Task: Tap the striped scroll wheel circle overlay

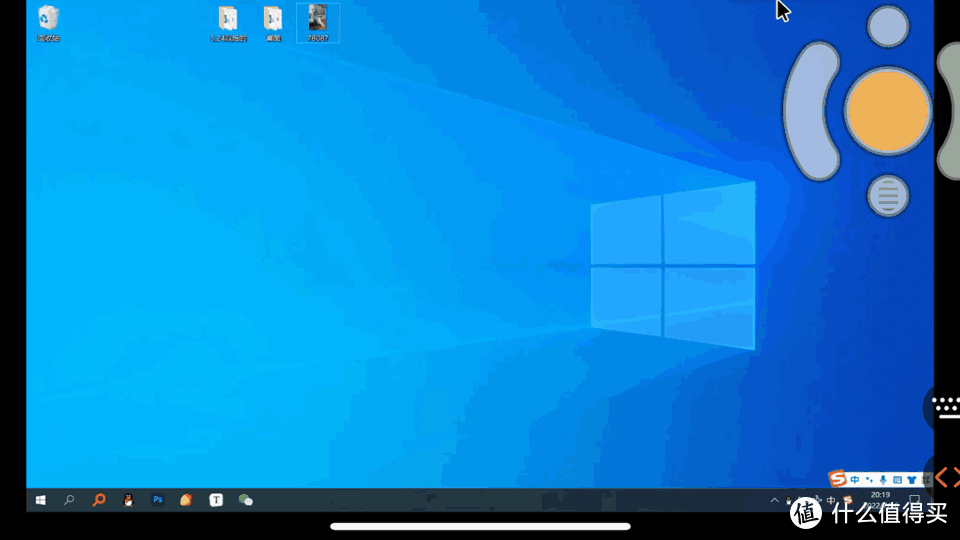Action: point(888,196)
